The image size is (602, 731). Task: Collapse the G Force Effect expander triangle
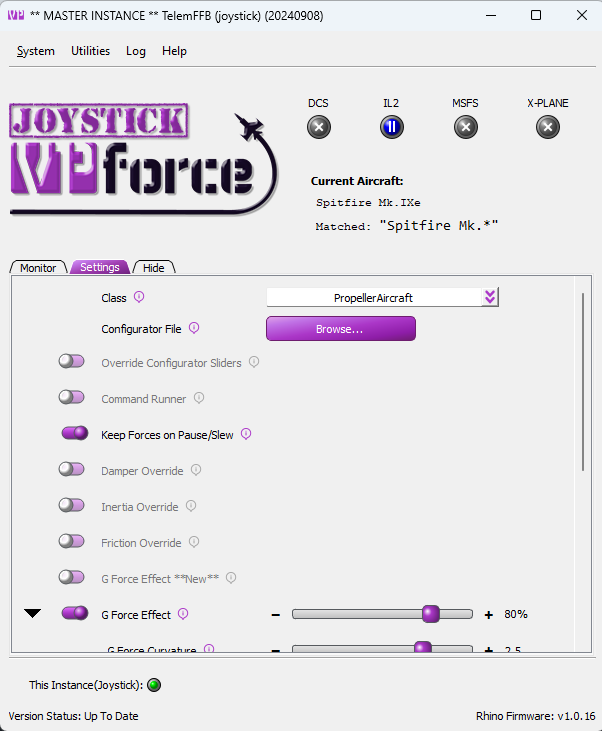(x=33, y=614)
